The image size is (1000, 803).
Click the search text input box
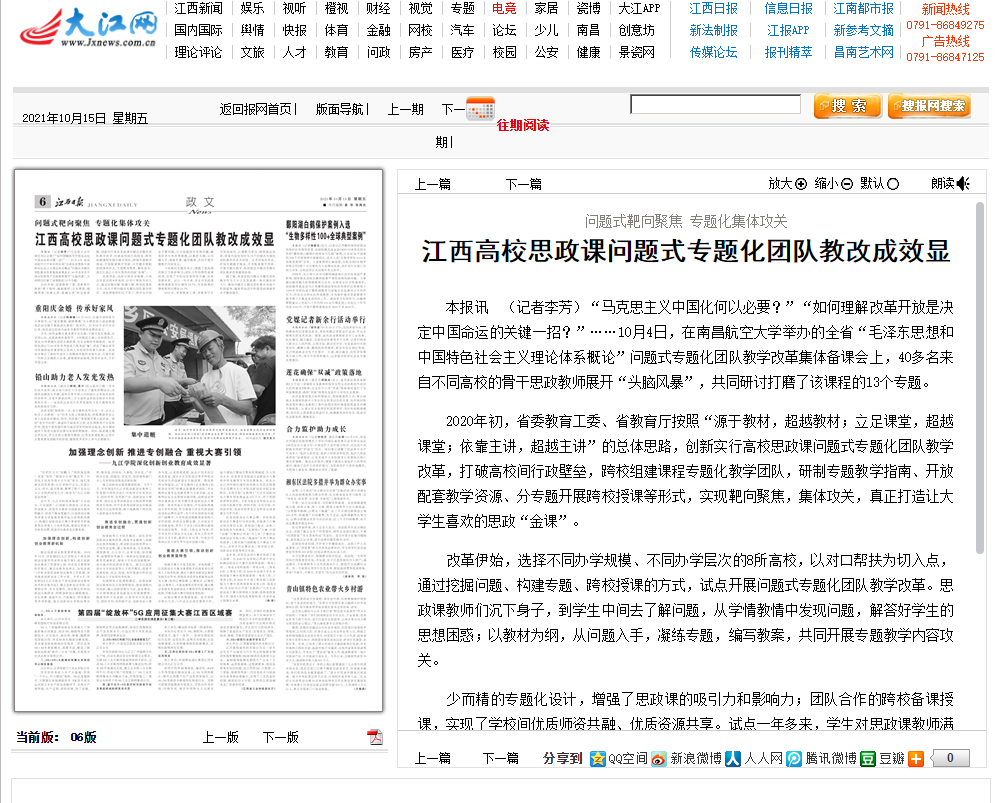tap(715, 104)
